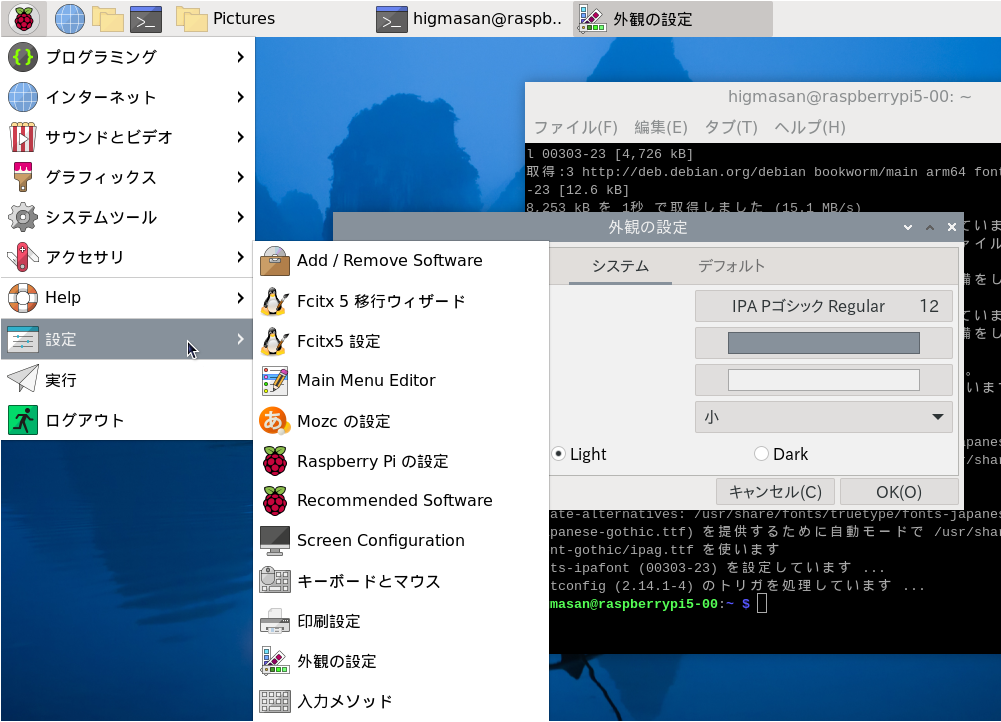Launch Mozc の設定 from the menu
Screen dimensions: 1001x722
[343, 421]
